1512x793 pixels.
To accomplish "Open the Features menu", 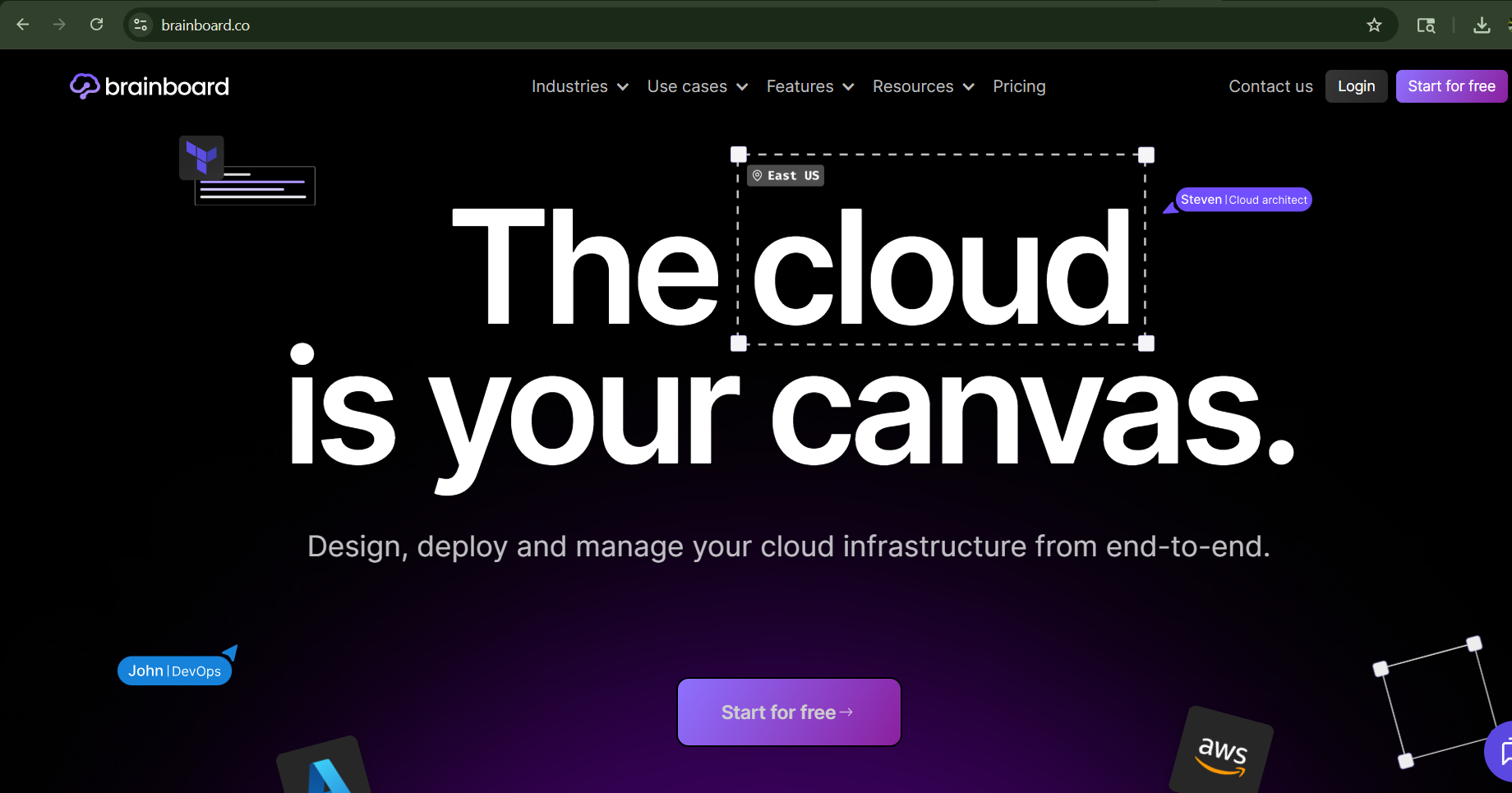I will tap(800, 85).
